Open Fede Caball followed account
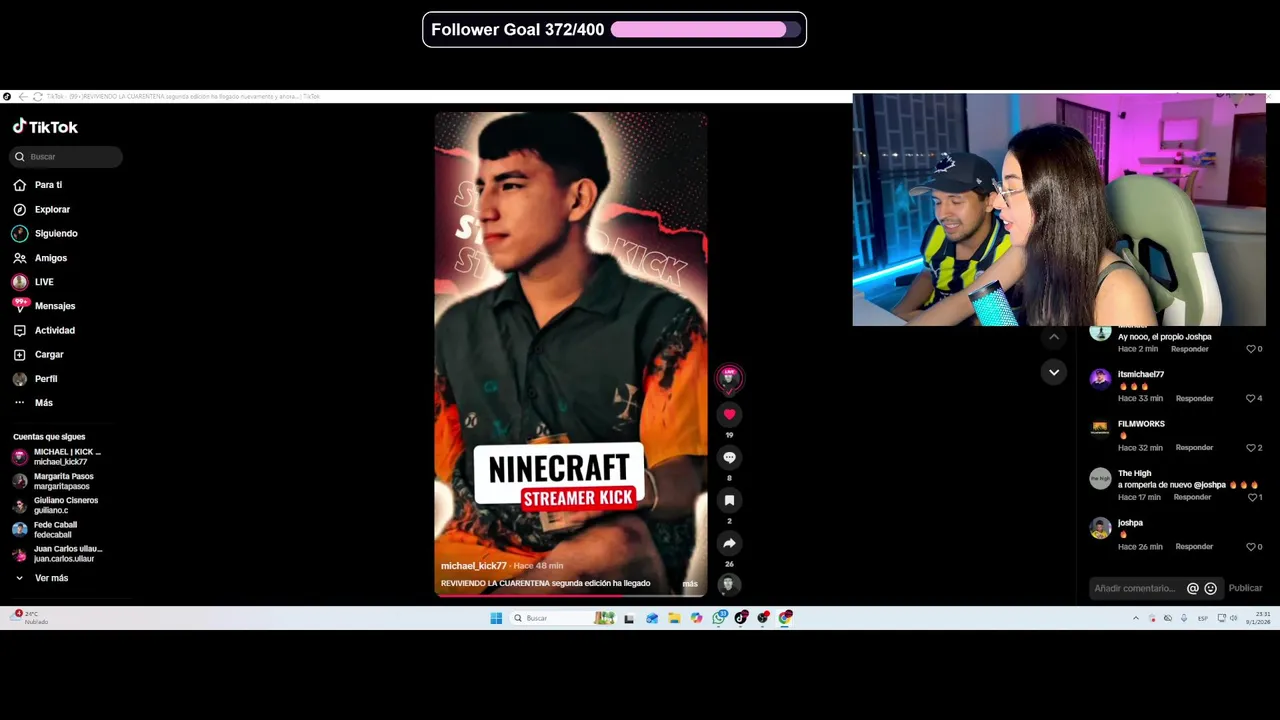Viewport: 1280px width, 720px height. point(45,529)
